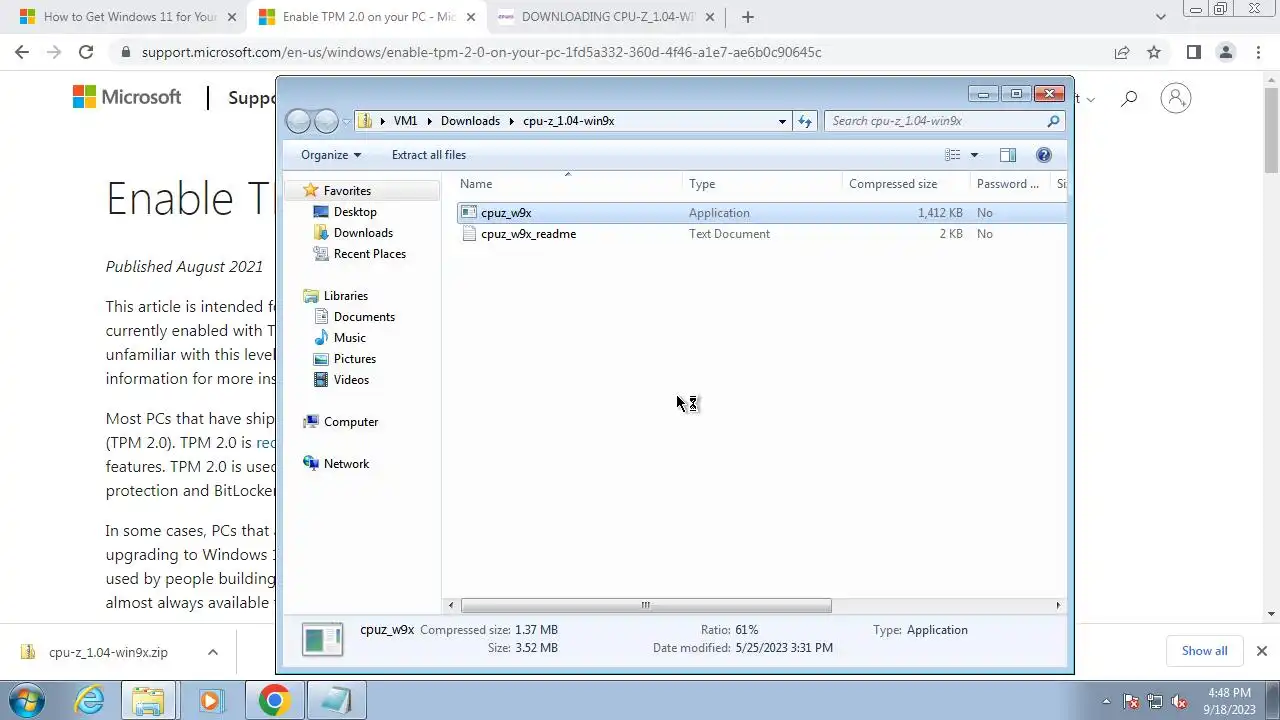Open Chrome from the taskbar
Screen dimensions: 1280x720
pos(274,700)
